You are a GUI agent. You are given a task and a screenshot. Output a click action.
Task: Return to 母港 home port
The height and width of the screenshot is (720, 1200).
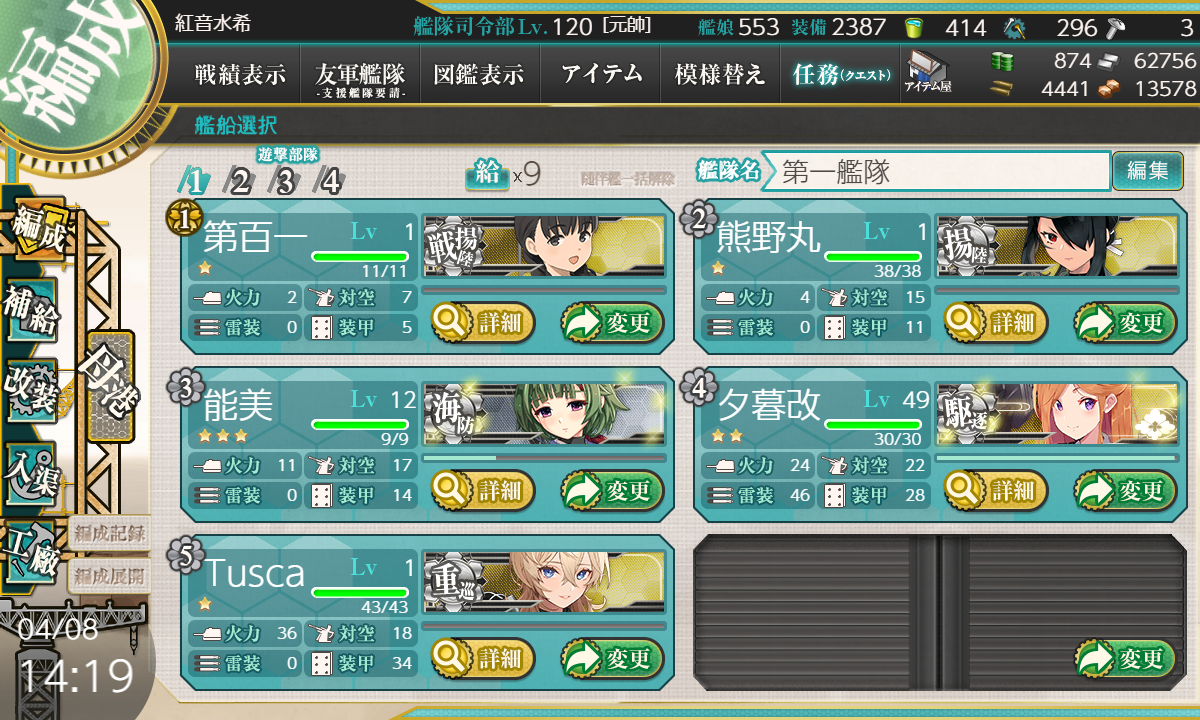pos(110,386)
